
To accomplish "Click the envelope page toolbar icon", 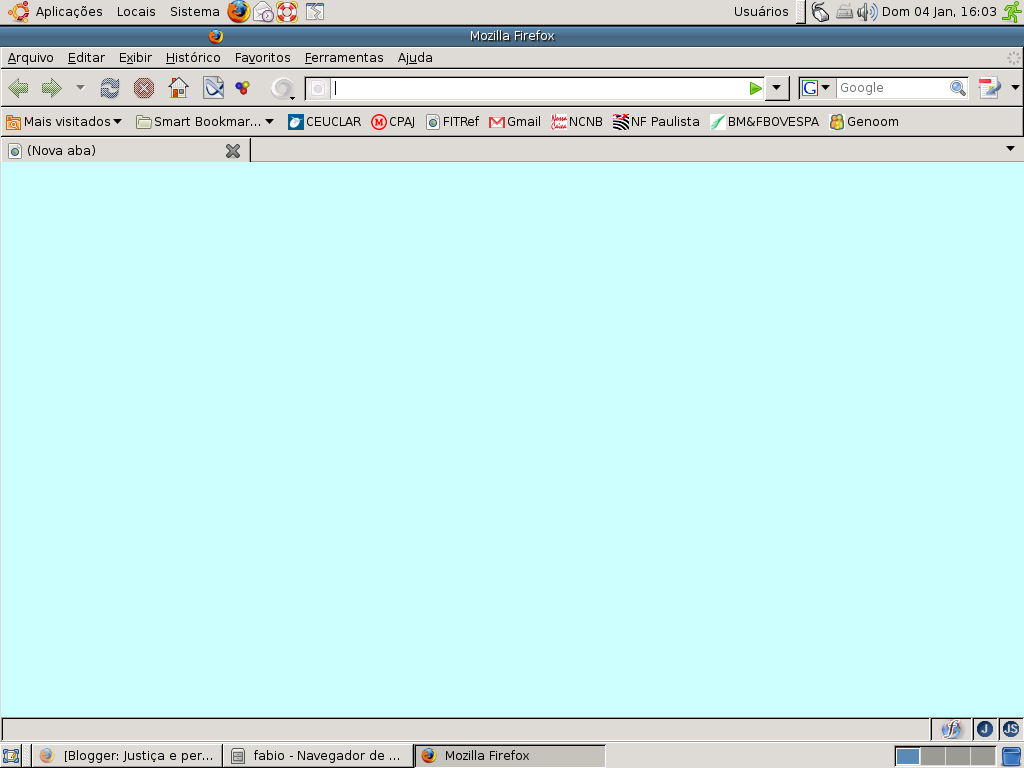I will tap(214, 88).
